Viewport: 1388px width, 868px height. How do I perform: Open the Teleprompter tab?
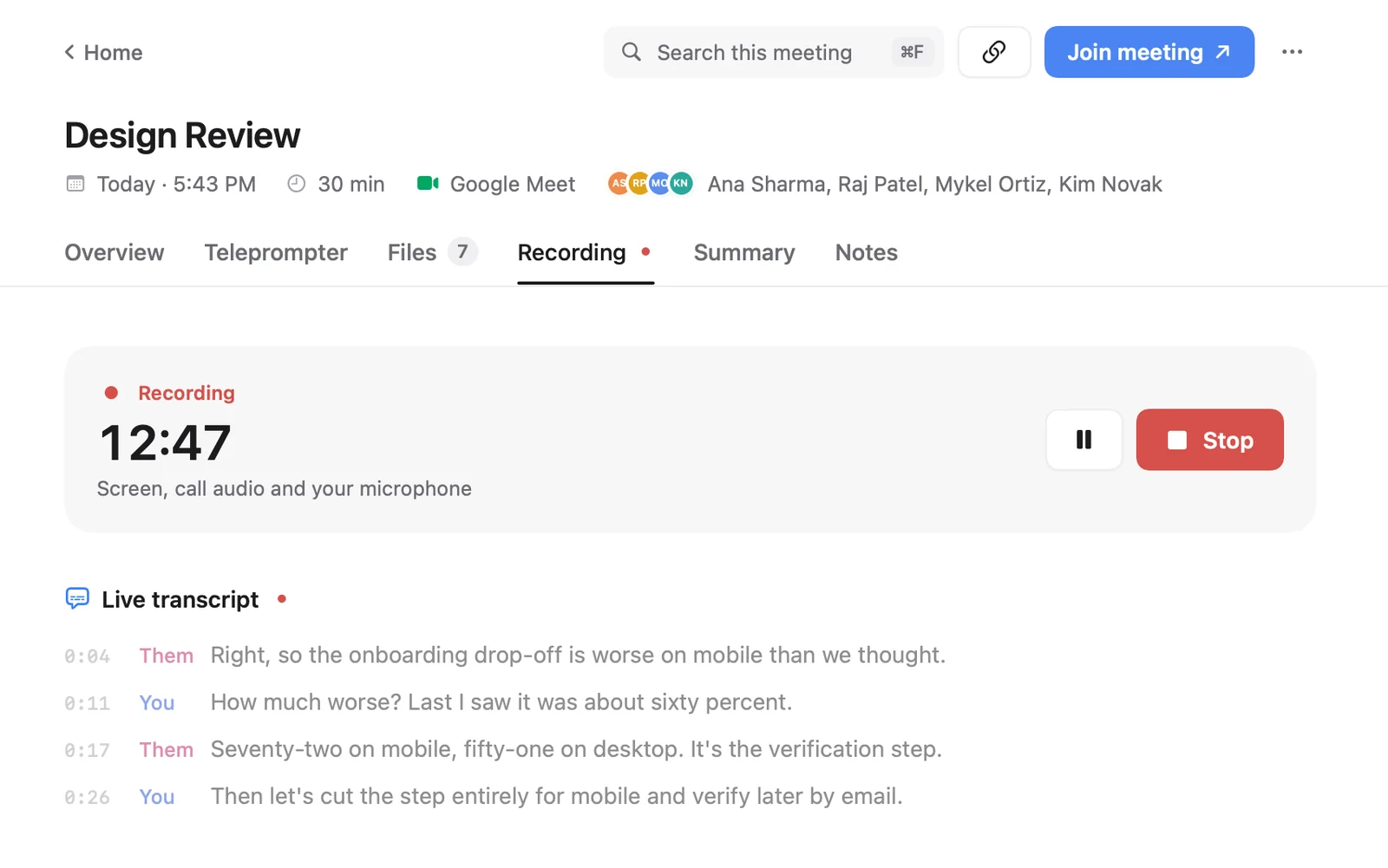coord(276,252)
